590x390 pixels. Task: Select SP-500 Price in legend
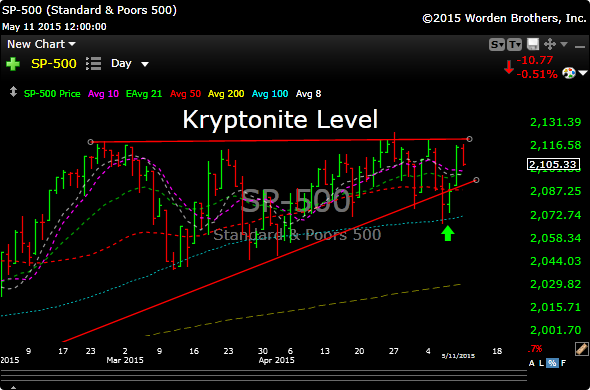click(52, 94)
